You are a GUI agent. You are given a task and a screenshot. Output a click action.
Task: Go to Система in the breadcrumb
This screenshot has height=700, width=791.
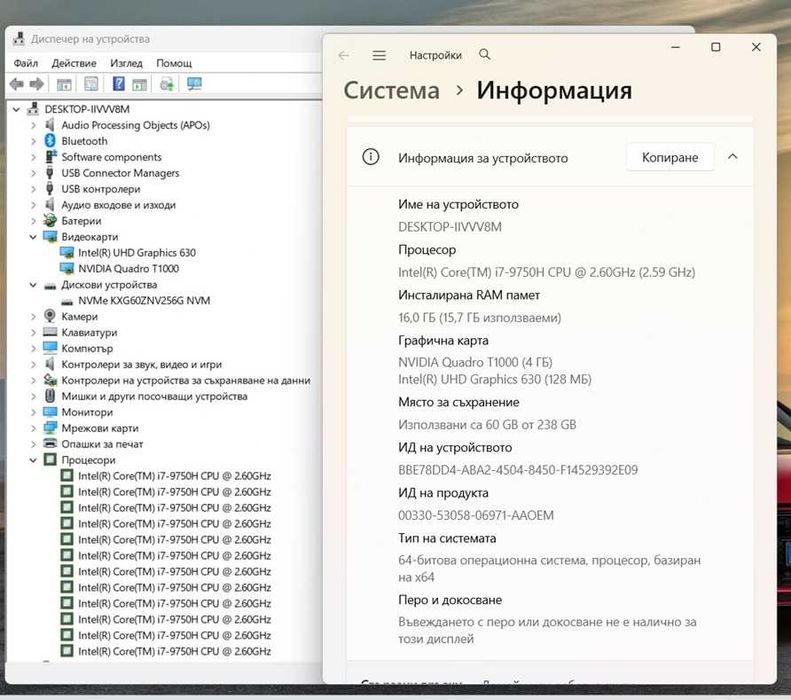[391, 90]
